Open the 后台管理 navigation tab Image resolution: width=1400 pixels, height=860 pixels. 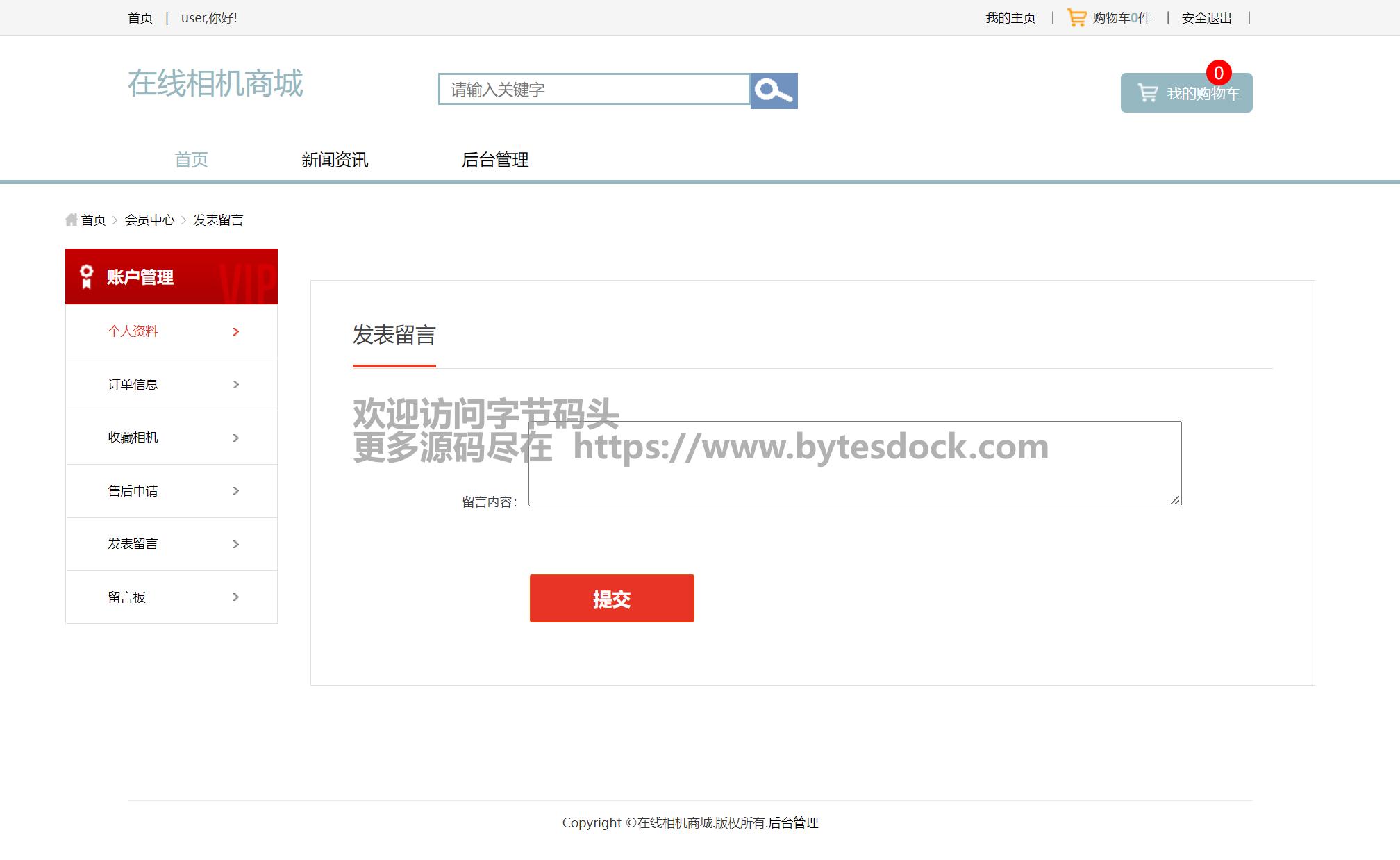tap(495, 160)
